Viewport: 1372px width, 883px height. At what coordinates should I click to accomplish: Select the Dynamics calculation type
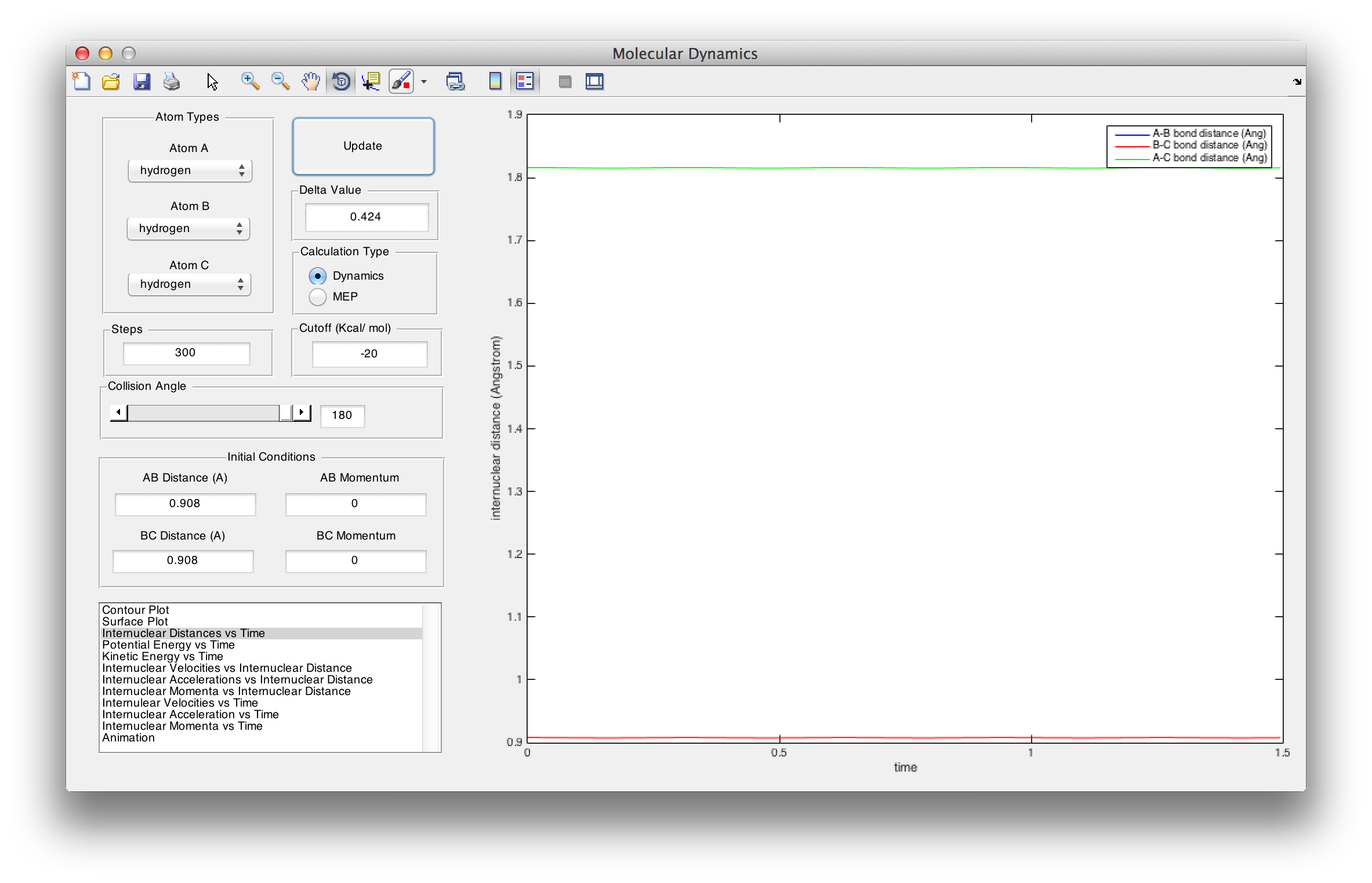[x=318, y=276]
